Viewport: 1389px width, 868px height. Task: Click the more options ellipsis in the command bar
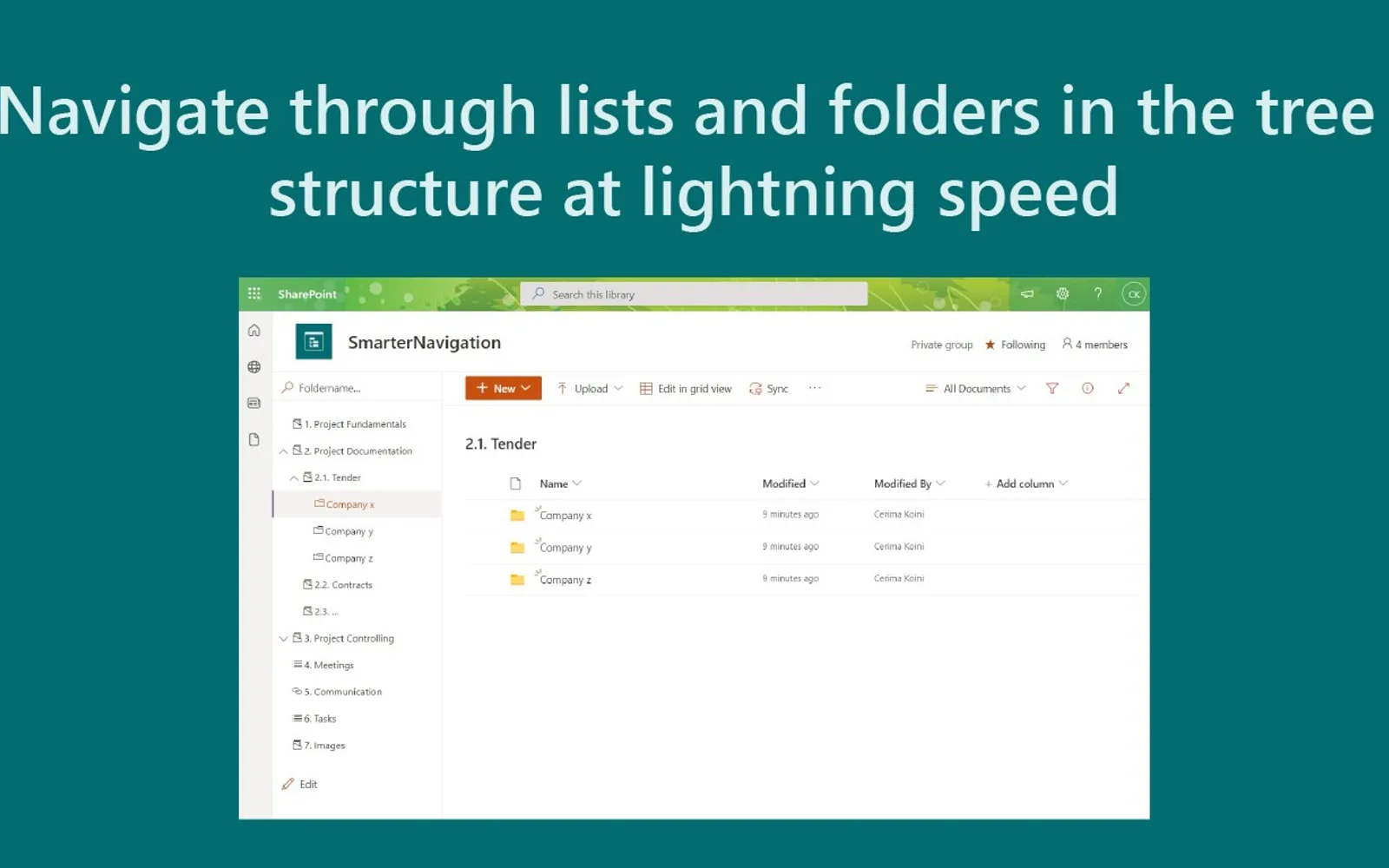point(814,388)
